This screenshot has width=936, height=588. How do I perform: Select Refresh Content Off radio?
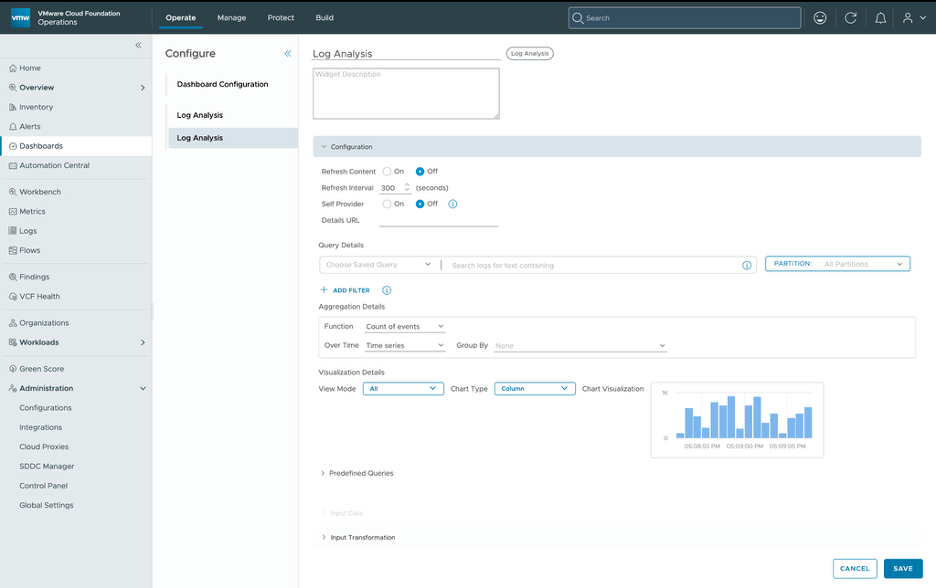(x=420, y=171)
